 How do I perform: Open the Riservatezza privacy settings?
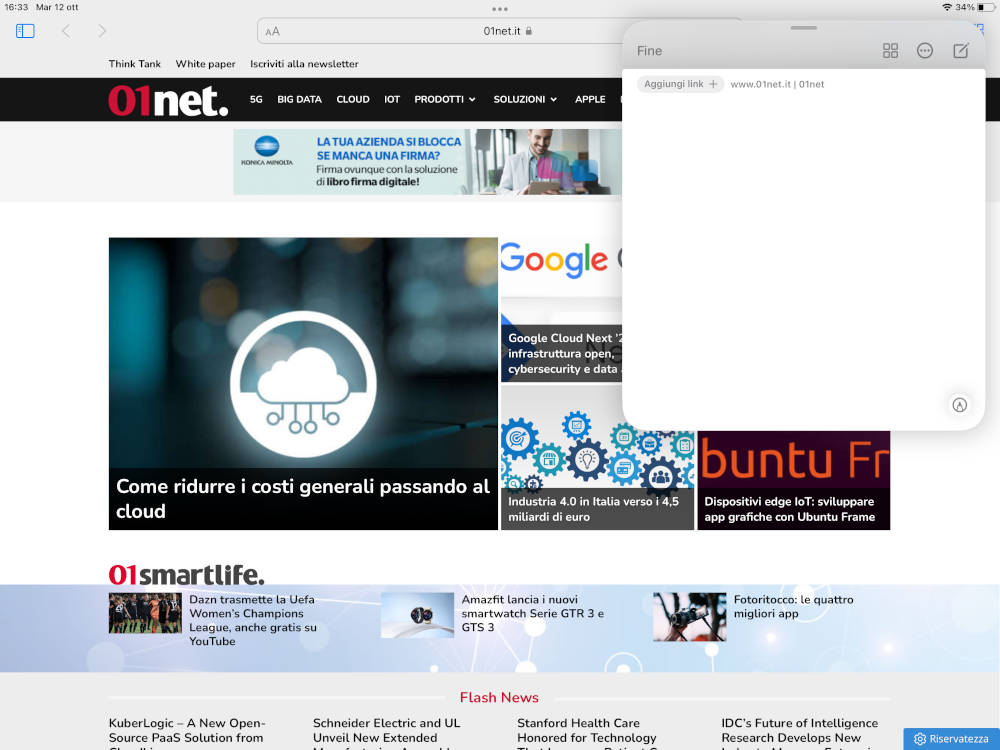952,739
